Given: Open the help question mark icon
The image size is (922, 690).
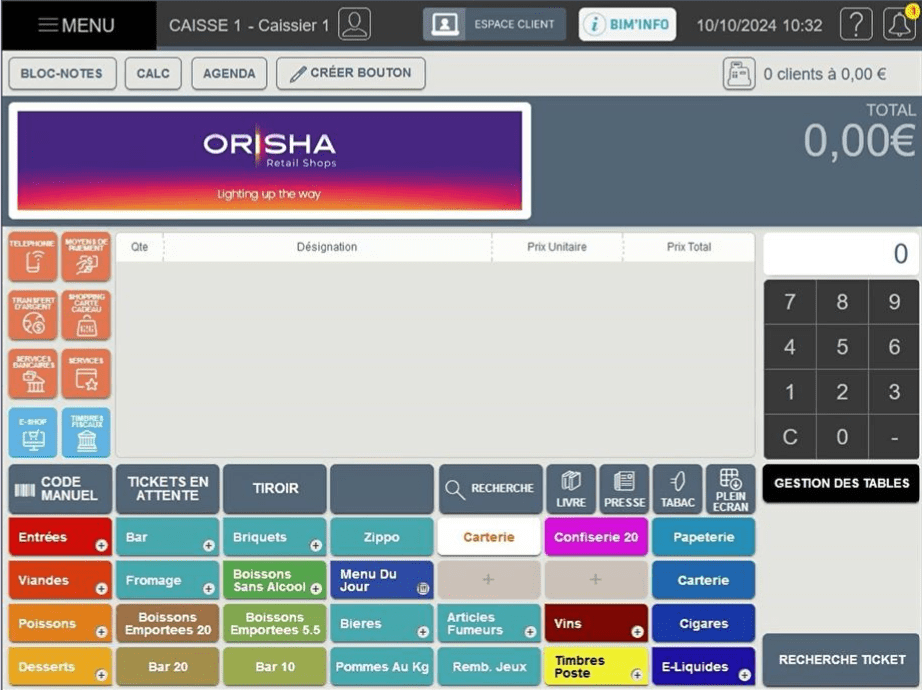Looking at the screenshot, I should tap(856, 24).
